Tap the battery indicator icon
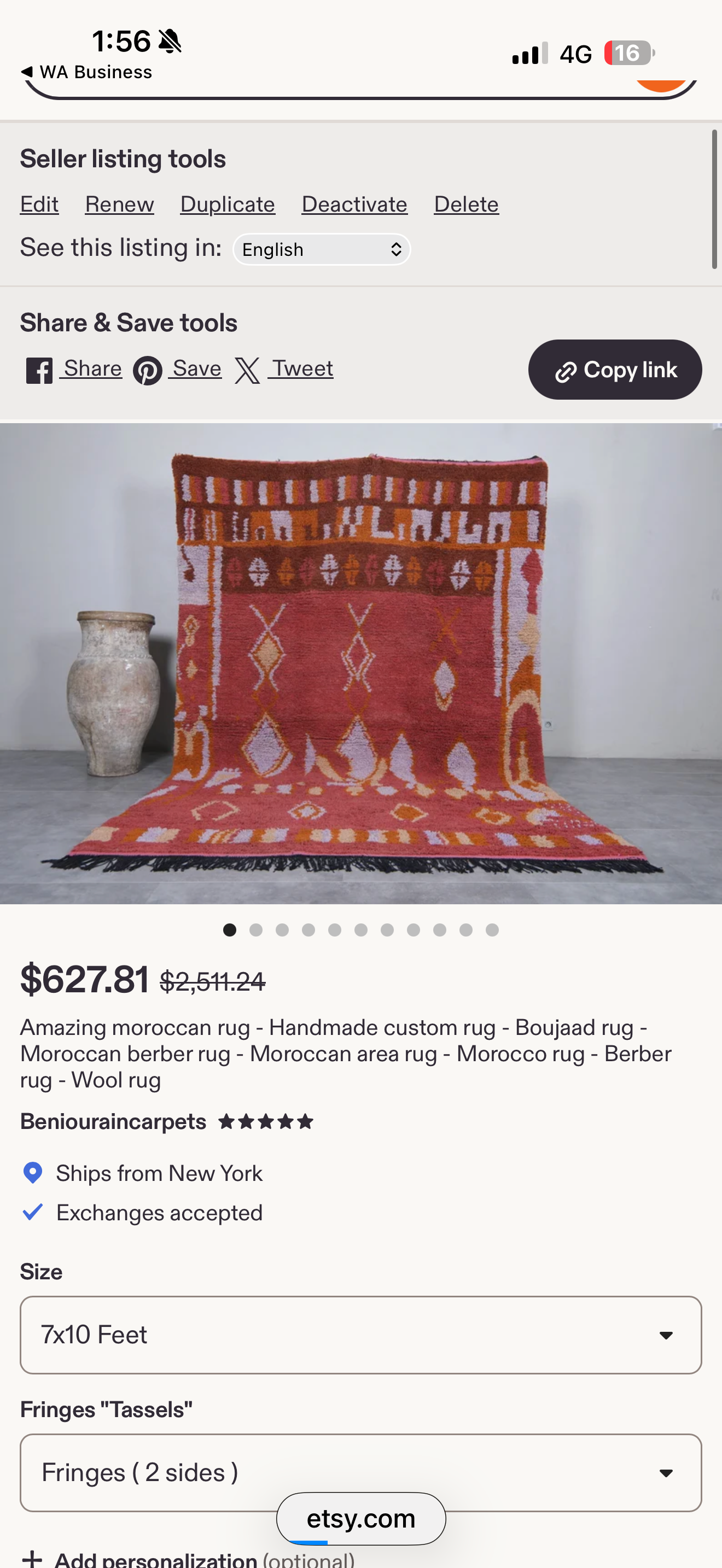 click(x=630, y=53)
